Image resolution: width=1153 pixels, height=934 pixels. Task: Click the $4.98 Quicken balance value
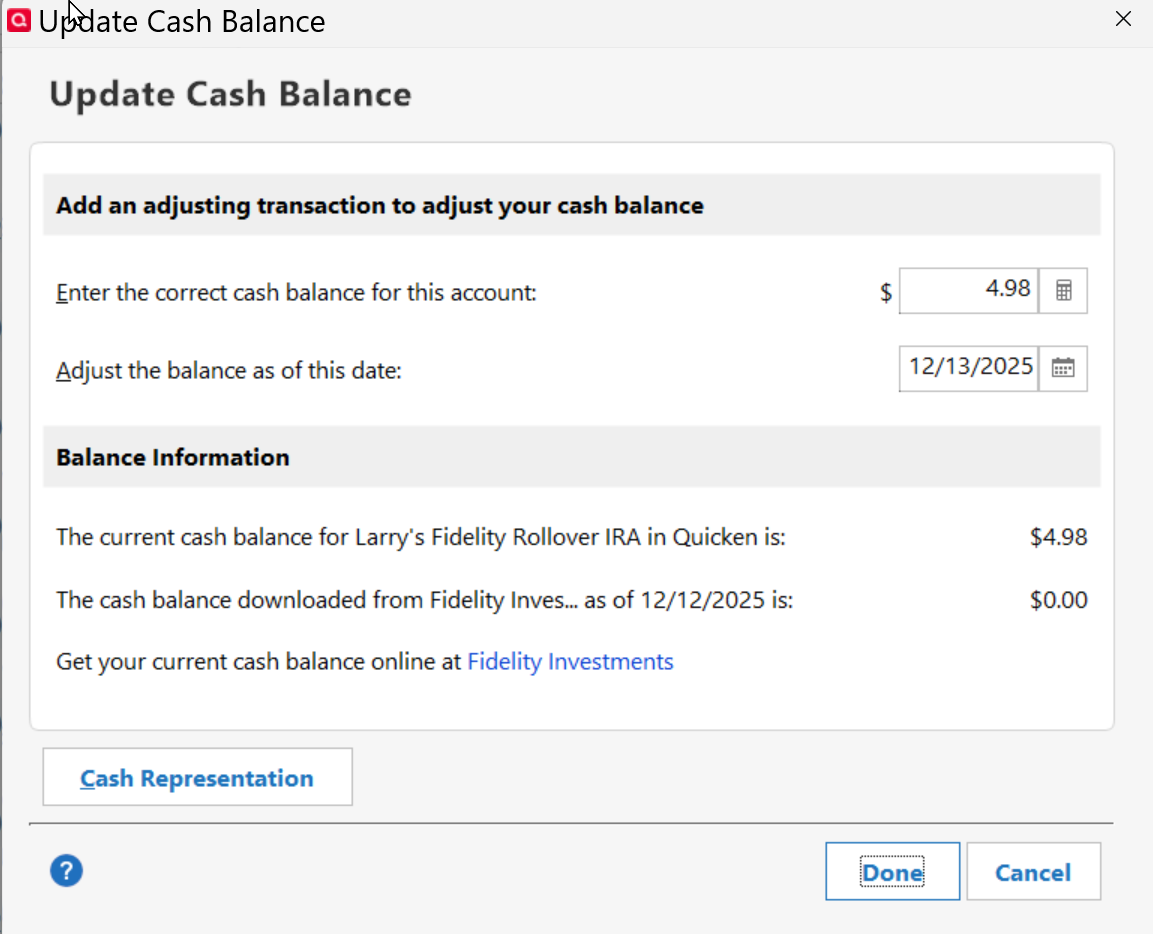1058,537
